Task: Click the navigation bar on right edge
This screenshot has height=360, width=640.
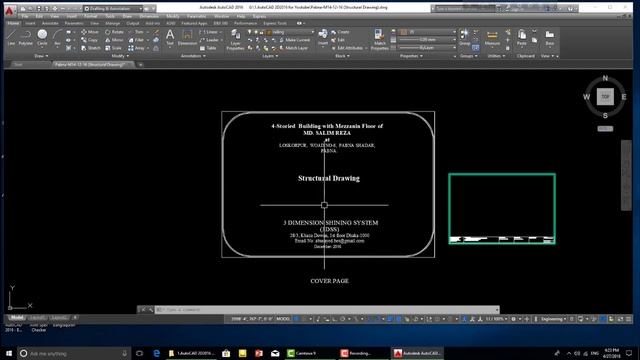Action: [626, 175]
